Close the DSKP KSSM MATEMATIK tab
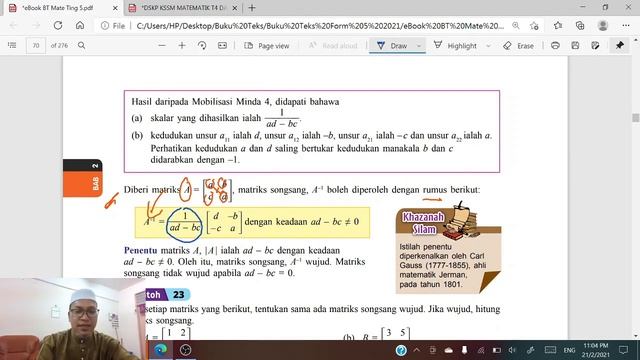Viewport: 640px width, 360px height. 235,8
